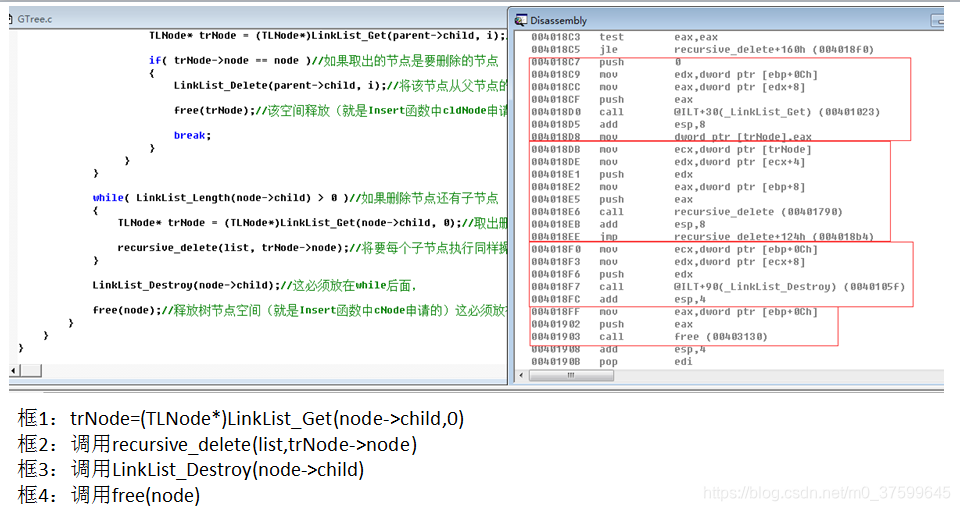Screen dimensions: 960x511
Task: Click disassembly line 004018C3 test eax,eax
Action: coord(624,37)
